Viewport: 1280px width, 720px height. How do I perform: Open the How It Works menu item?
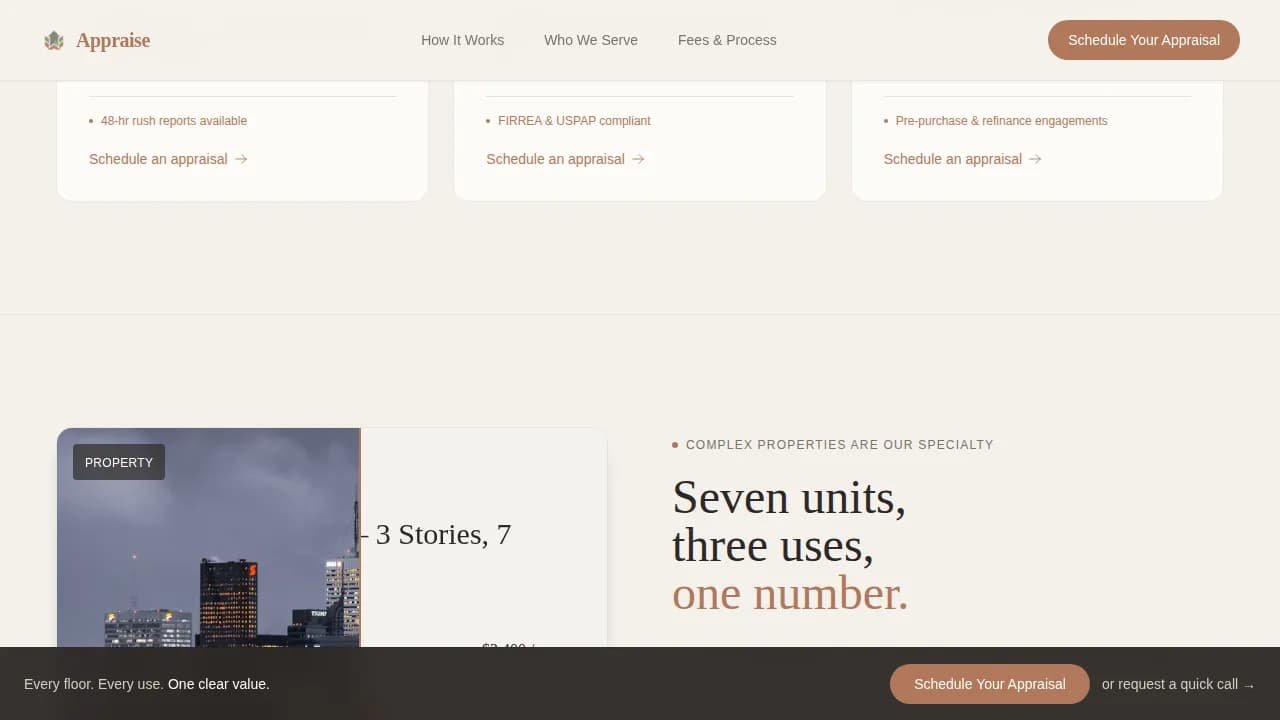coord(462,40)
